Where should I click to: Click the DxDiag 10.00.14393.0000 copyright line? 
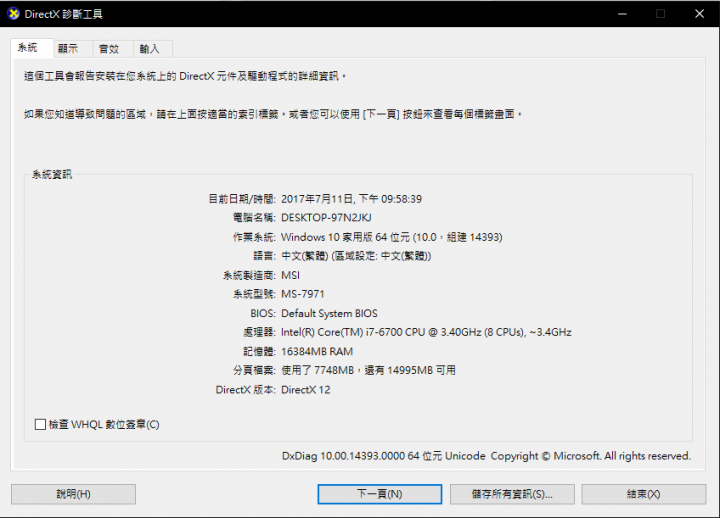click(x=486, y=456)
